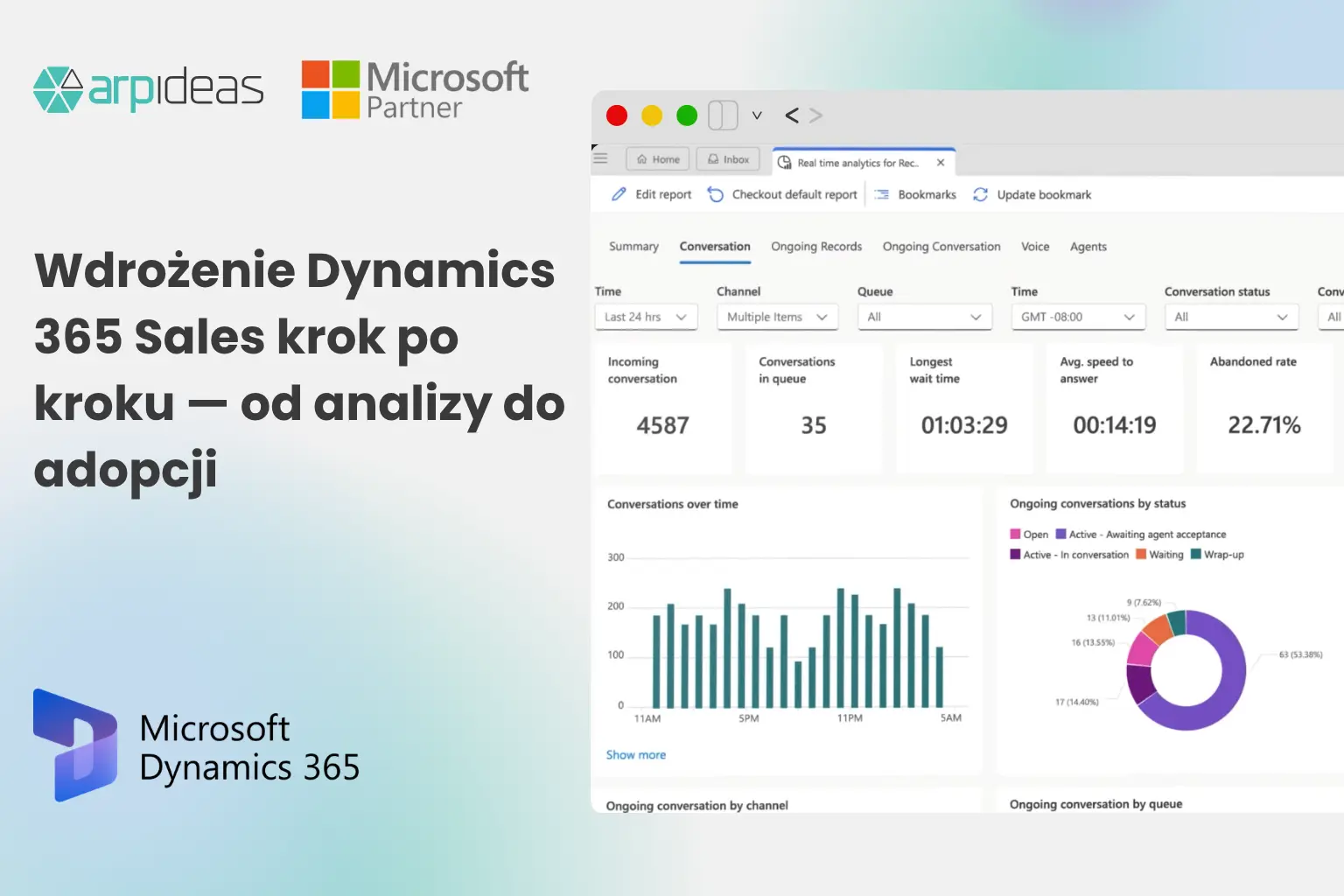Image resolution: width=1344 pixels, height=896 pixels.
Task: Click the Home icon button
Action: click(x=644, y=158)
